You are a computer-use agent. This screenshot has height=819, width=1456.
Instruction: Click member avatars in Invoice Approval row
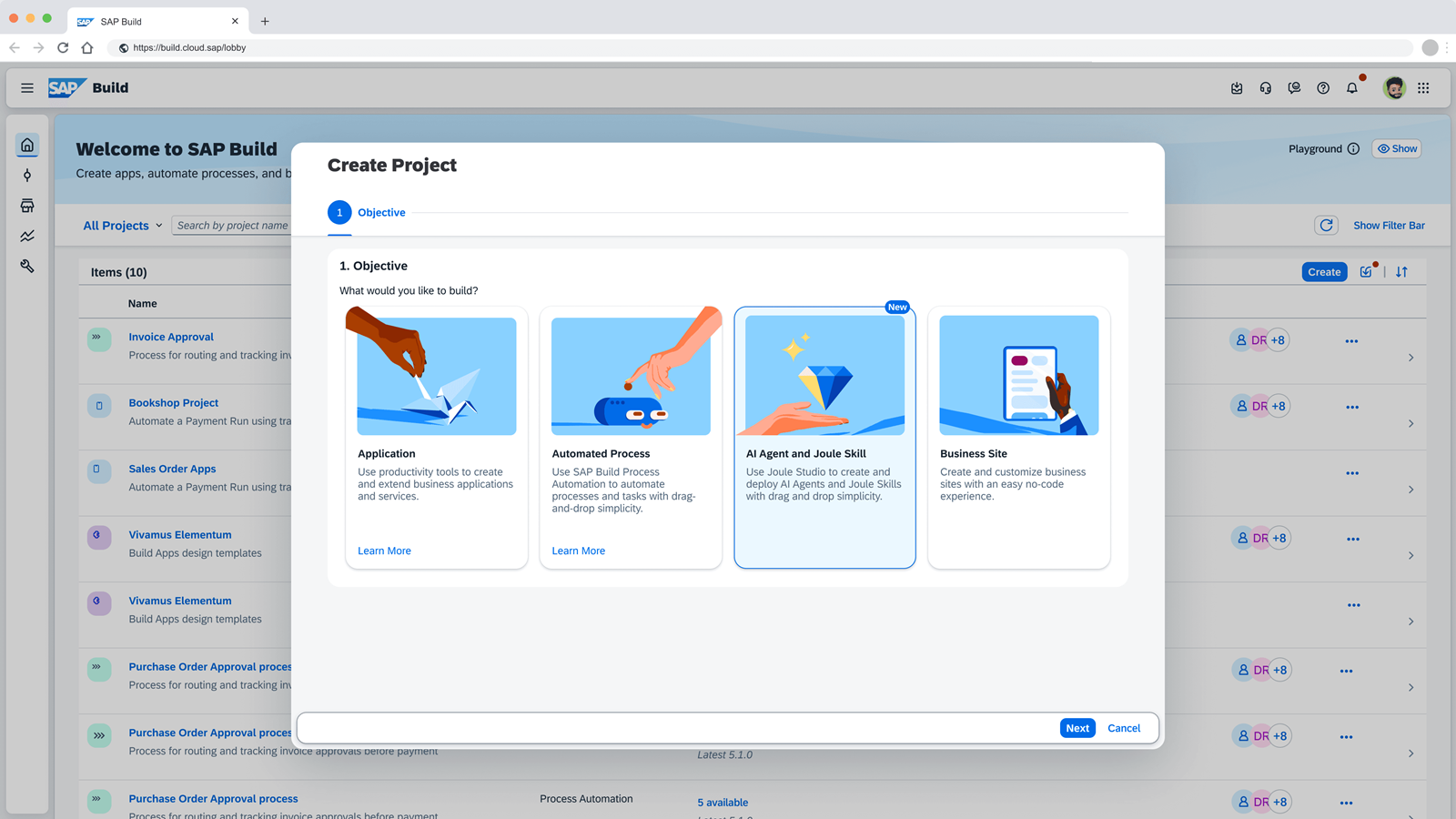[x=1259, y=340]
